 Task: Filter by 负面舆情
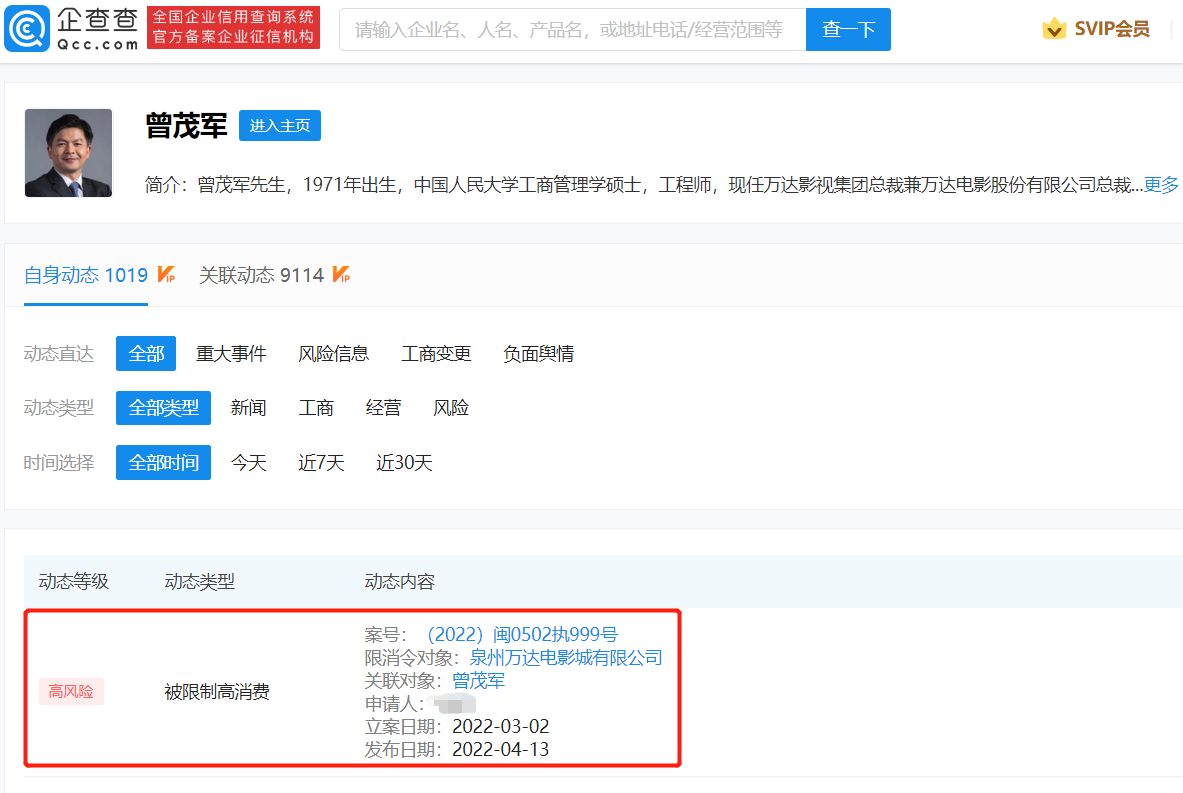pyautogui.click(x=539, y=353)
